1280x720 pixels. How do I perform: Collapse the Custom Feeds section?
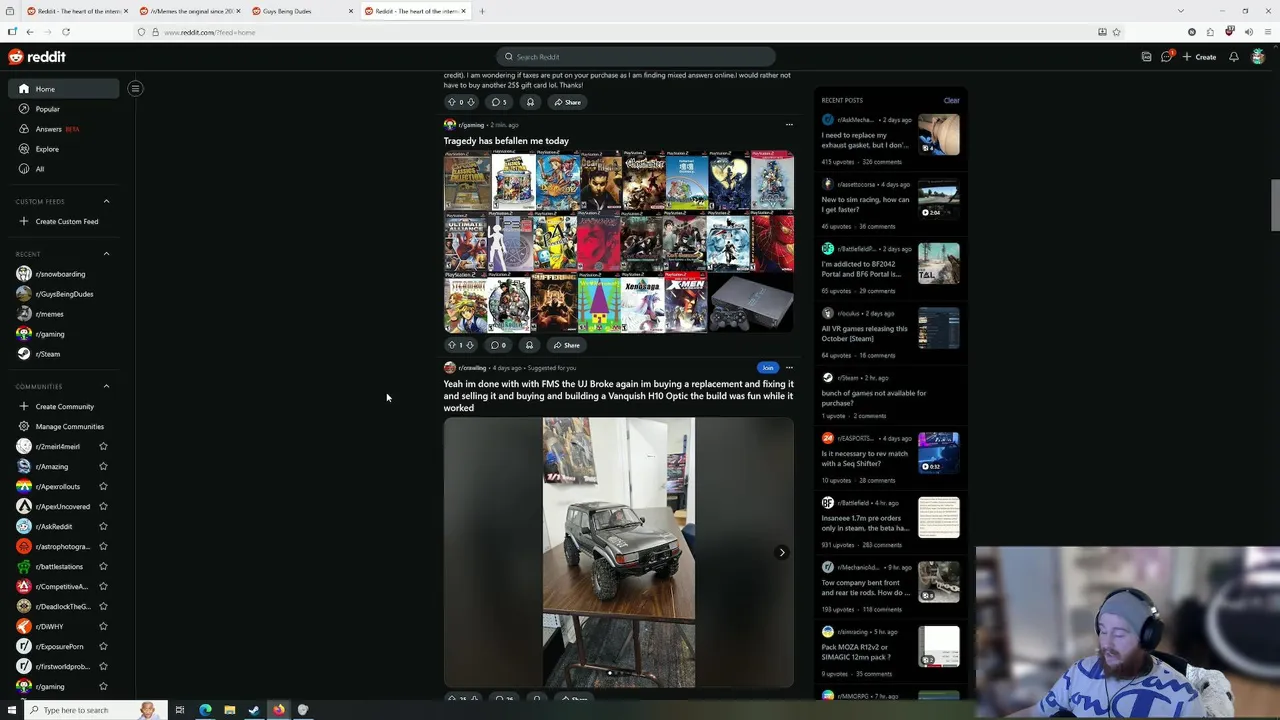[x=106, y=201]
